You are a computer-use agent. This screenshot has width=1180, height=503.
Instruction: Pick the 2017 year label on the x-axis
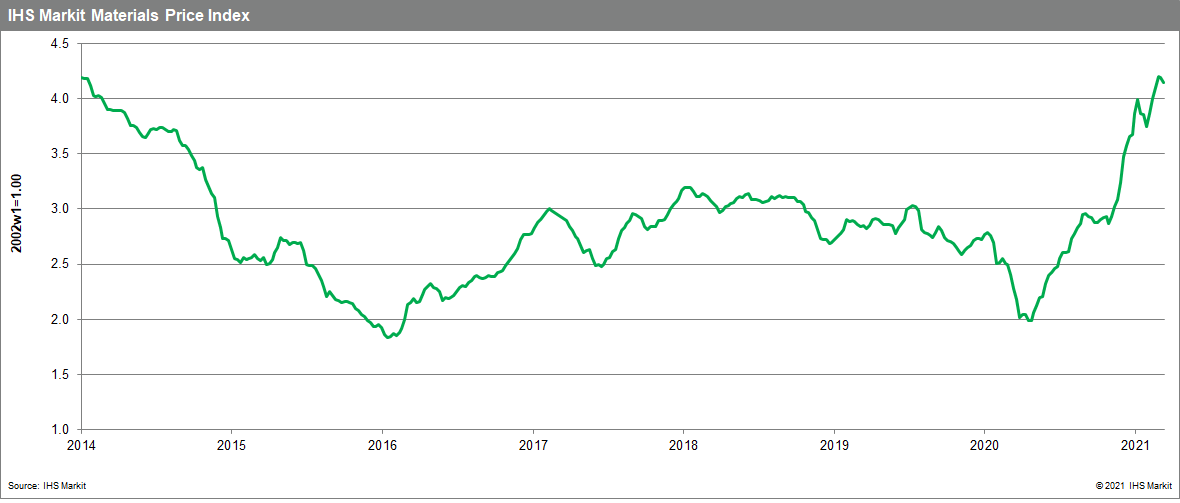(533, 444)
